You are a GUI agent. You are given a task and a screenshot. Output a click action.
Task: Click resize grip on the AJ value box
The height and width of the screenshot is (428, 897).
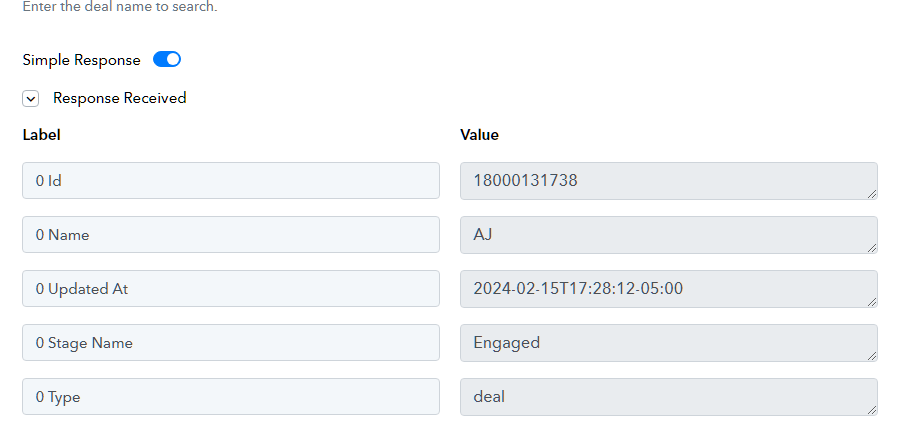[x=872, y=248]
